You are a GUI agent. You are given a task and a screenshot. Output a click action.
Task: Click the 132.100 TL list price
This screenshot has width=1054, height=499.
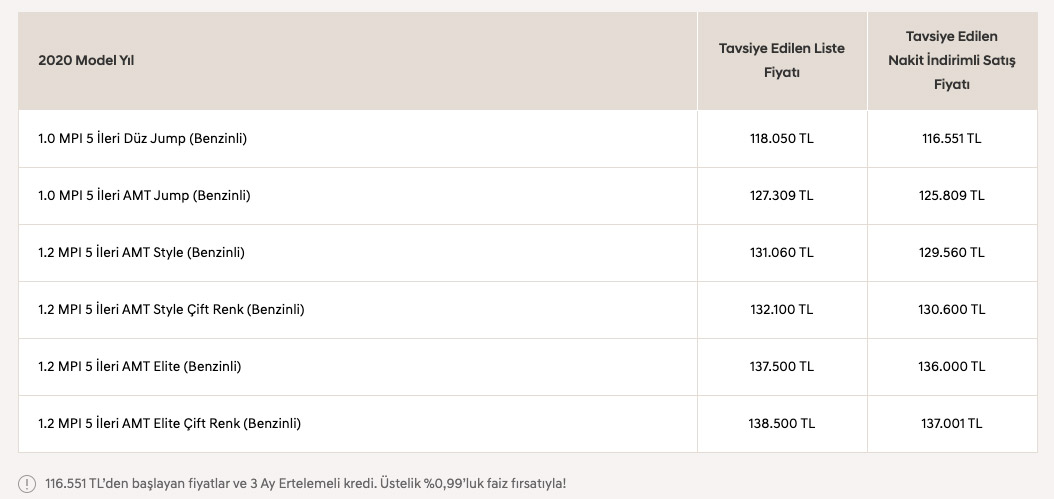[x=781, y=310]
